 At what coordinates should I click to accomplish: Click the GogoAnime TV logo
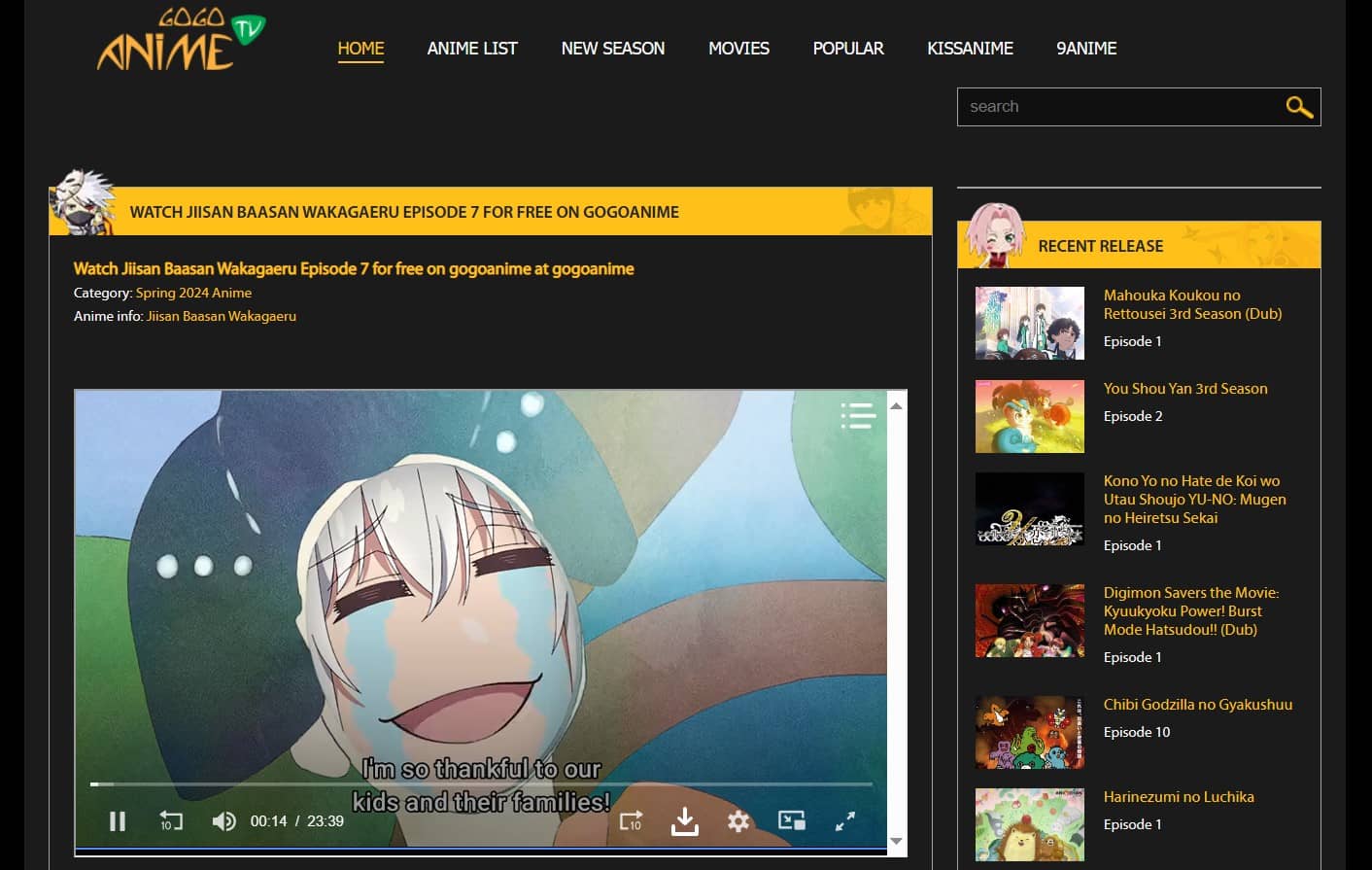pos(181,40)
